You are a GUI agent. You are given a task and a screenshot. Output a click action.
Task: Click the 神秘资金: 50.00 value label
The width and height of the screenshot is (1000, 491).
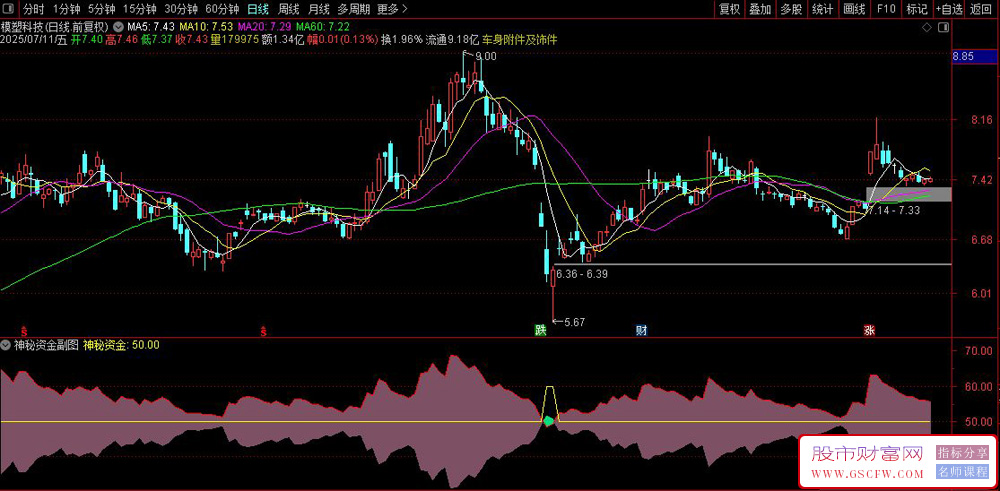coord(121,345)
